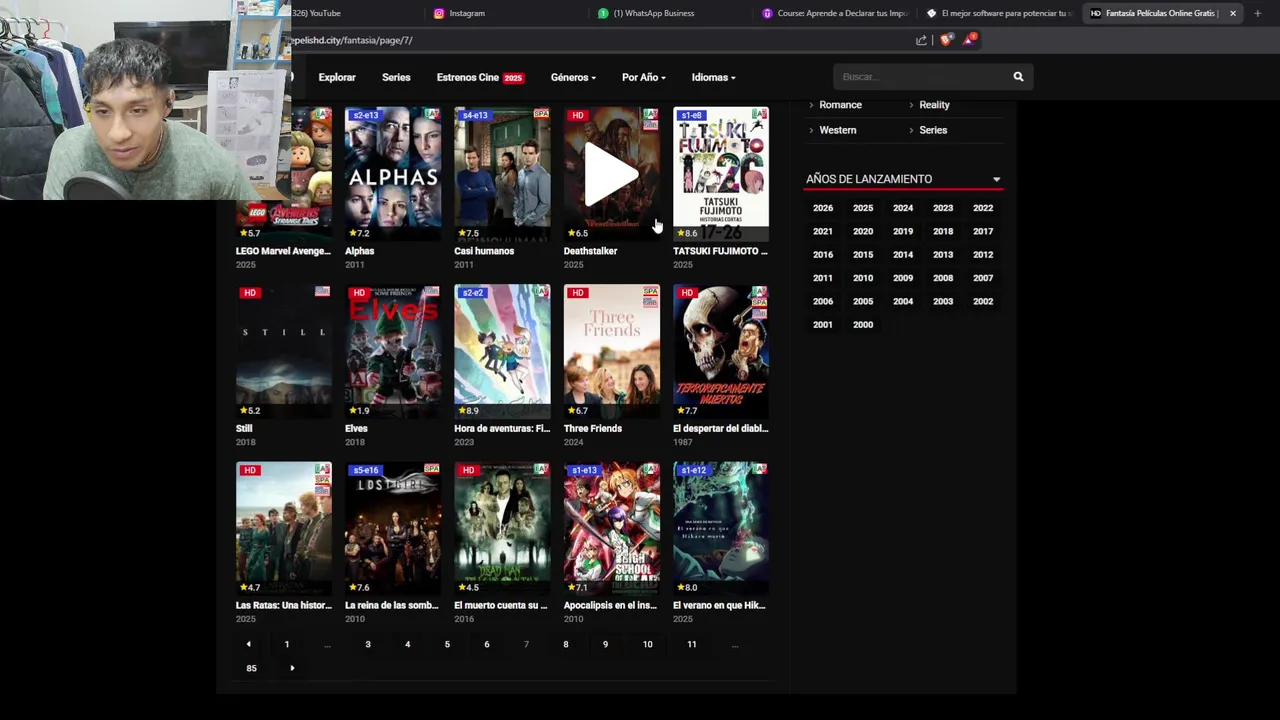Screen dimensions: 1280x720
Task: Open the Three Friends poster
Action: point(611,351)
